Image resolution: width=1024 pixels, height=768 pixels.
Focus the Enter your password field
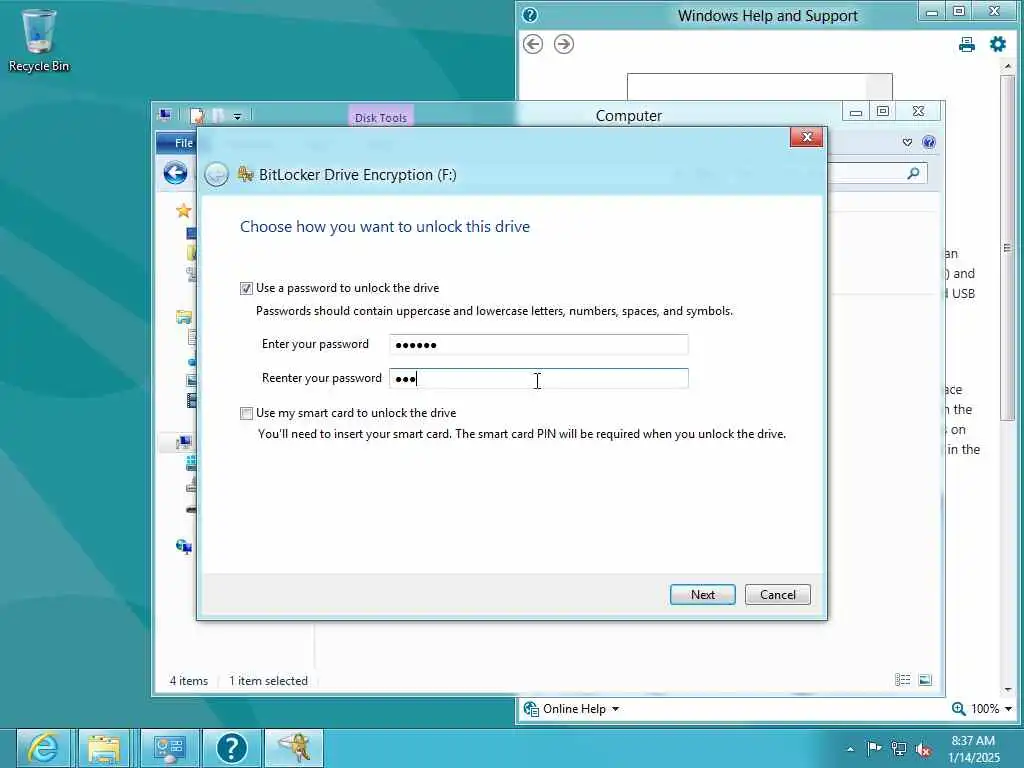[538, 344]
